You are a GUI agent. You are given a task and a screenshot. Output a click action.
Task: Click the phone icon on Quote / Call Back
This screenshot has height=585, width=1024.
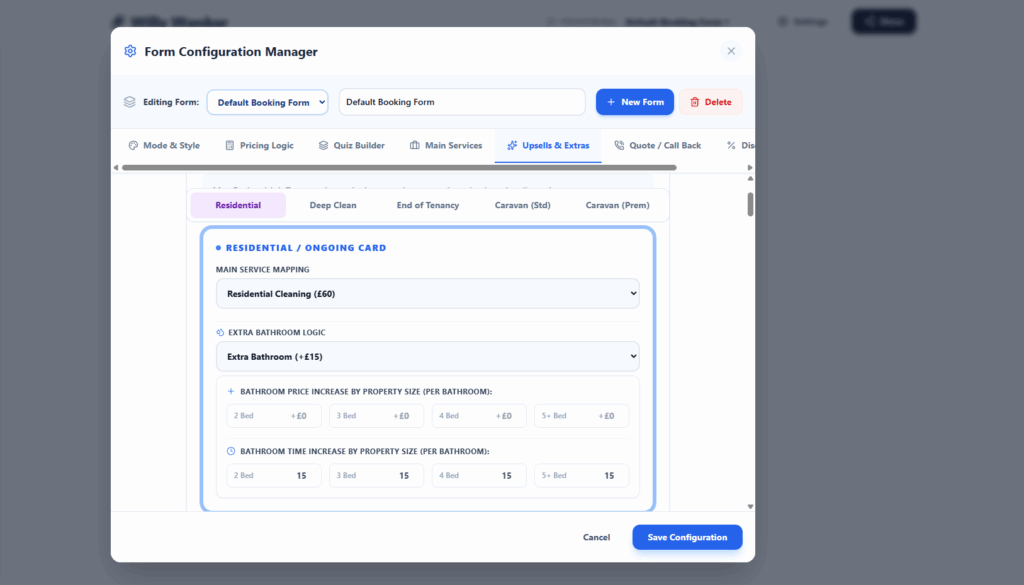coord(619,146)
